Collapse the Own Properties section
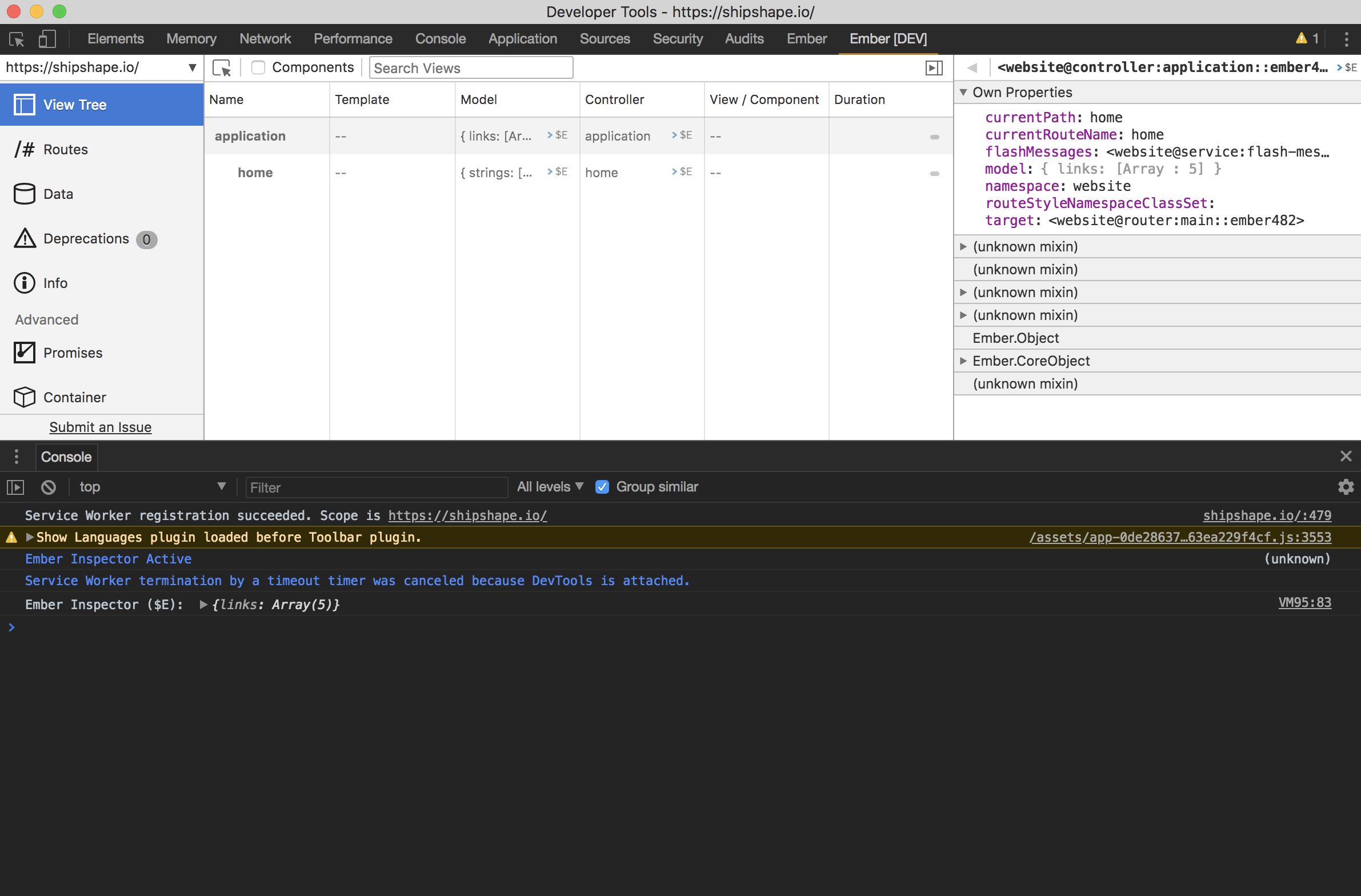Image resolution: width=1361 pixels, height=896 pixels. (963, 92)
